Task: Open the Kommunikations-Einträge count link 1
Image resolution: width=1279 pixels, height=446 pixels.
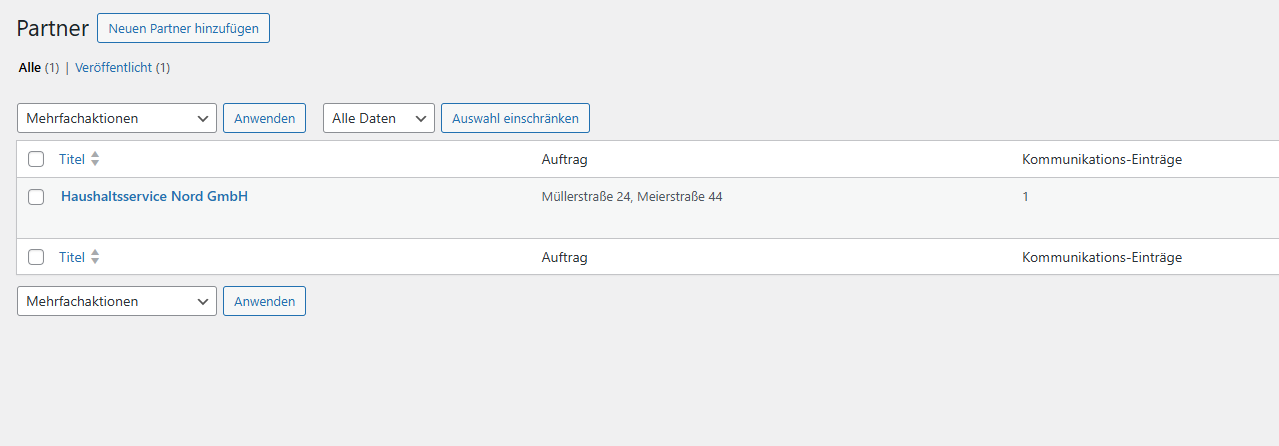Action: 1025,197
